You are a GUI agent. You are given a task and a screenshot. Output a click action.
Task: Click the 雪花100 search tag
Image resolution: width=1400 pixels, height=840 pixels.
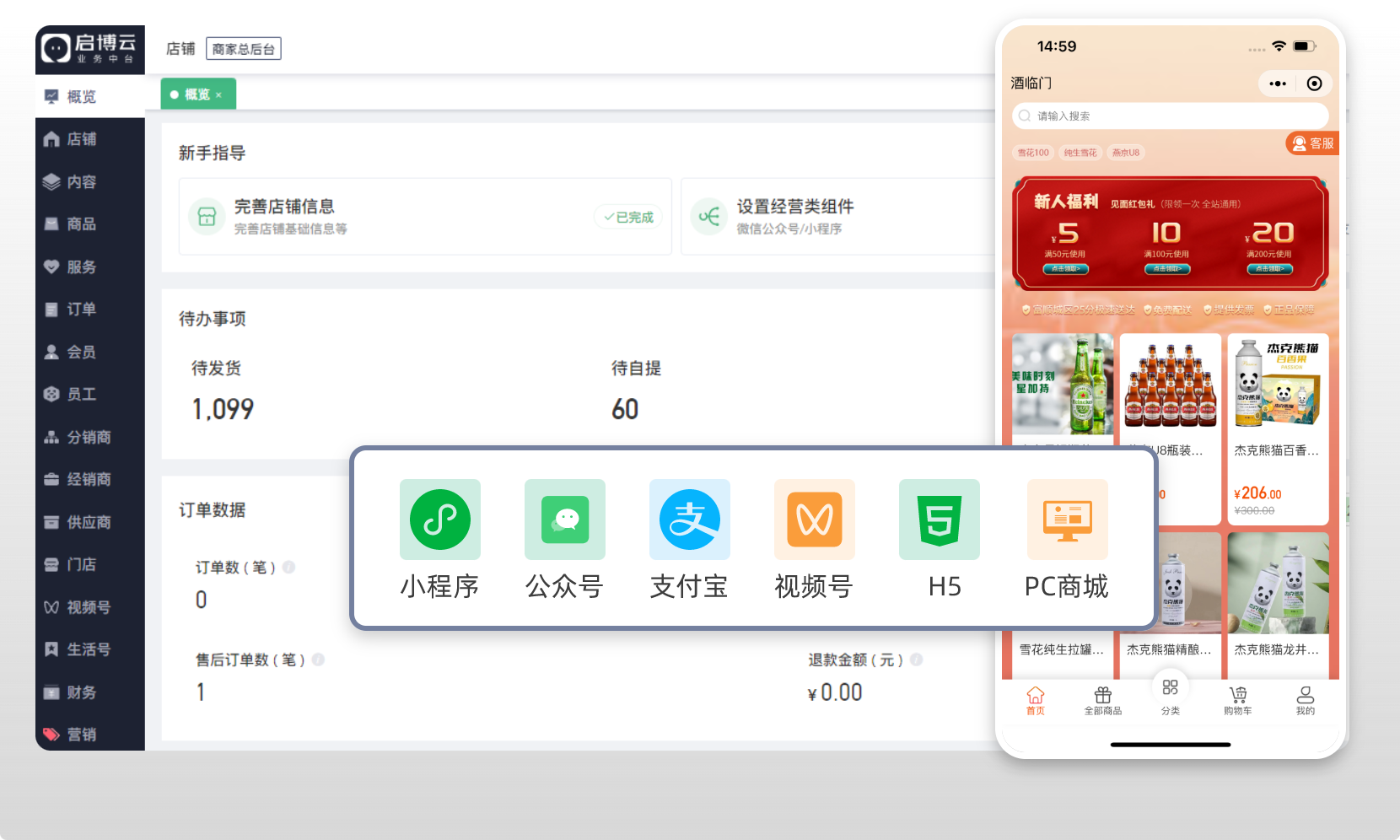point(1032,153)
